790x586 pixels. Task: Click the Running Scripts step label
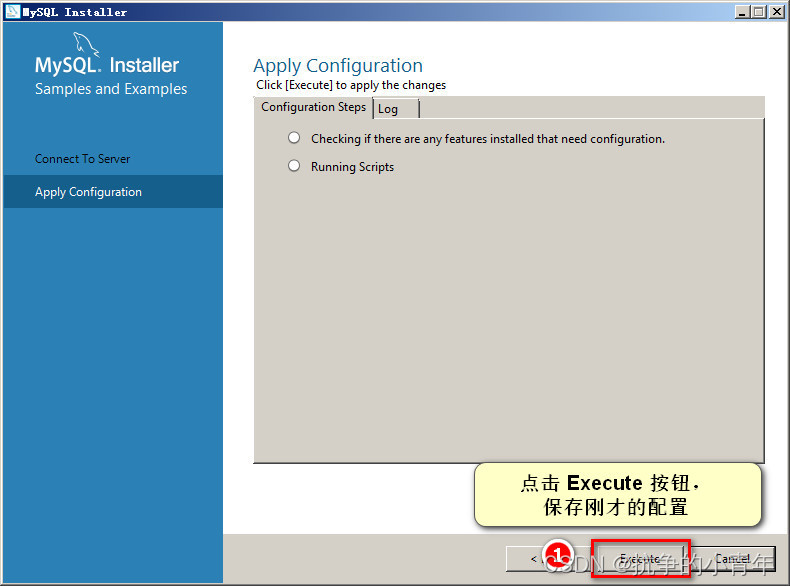click(352, 167)
